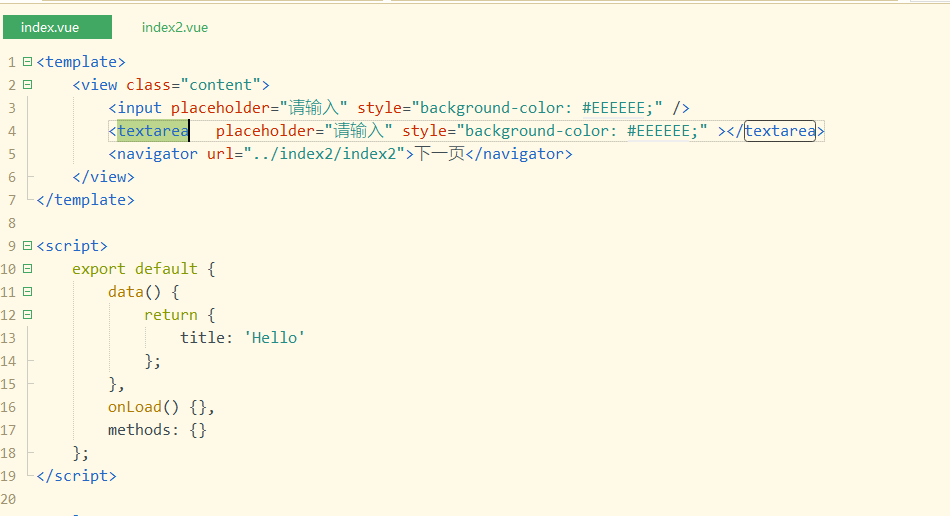Click the onLoad method name
The width and height of the screenshot is (950, 516).
[134, 407]
